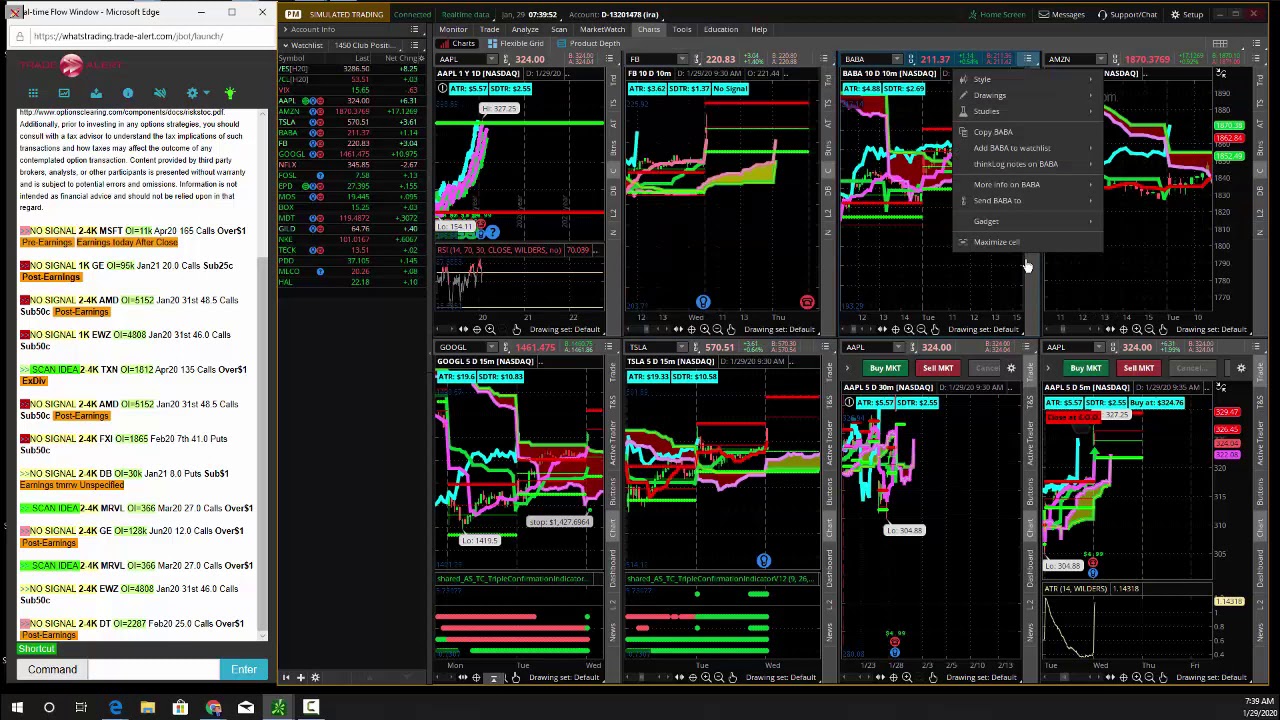The image size is (1280, 720).
Task: Open Messages
Action: click(1062, 14)
